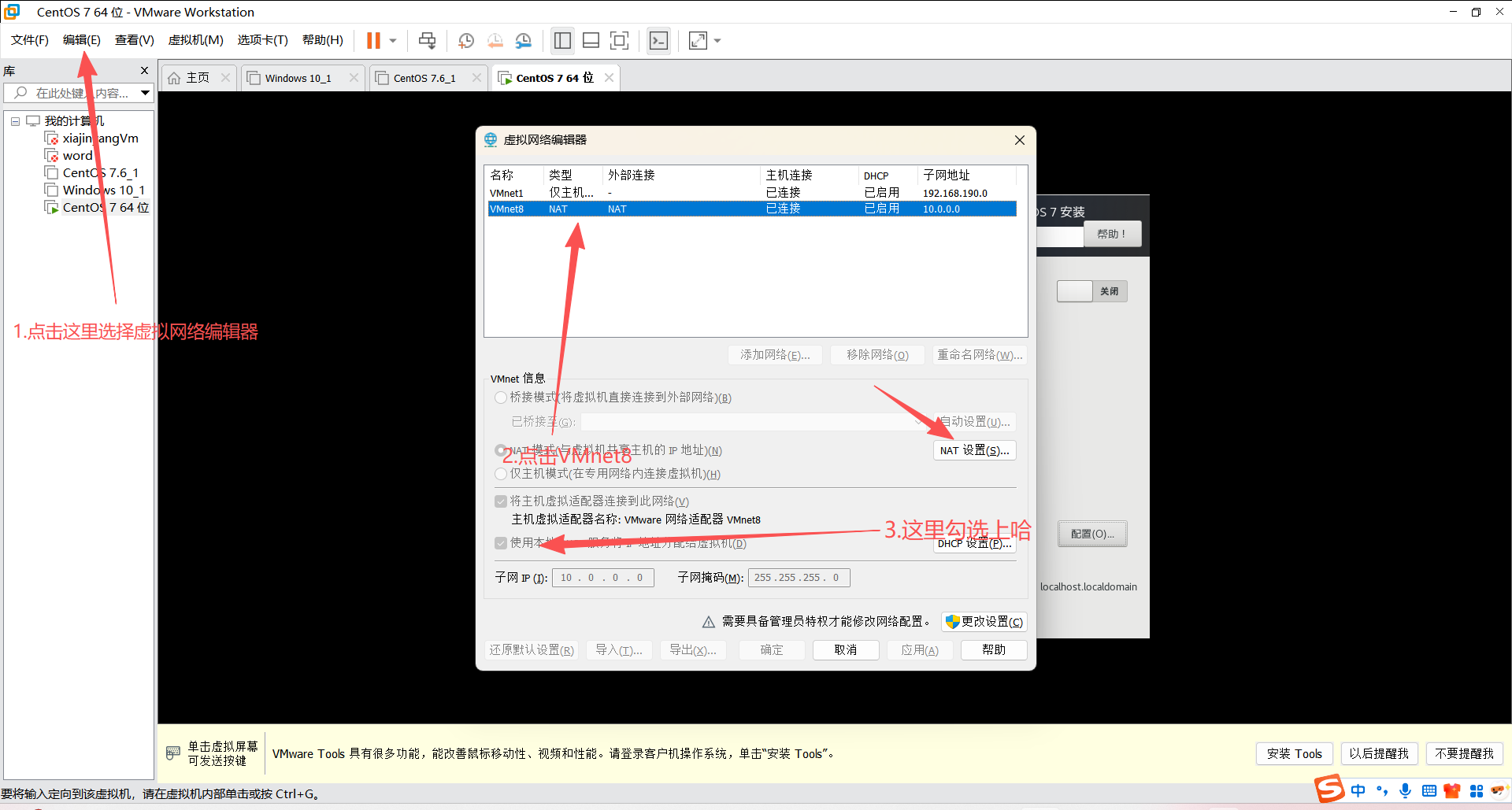Click the 导出(X)... button
The height and width of the screenshot is (810, 1512).
click(693, 650)
